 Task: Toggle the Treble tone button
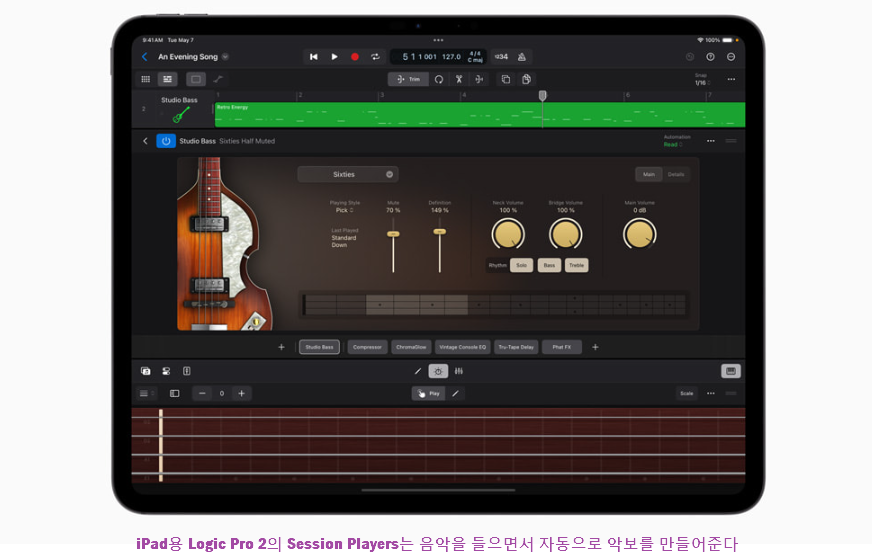pos(576,265)
